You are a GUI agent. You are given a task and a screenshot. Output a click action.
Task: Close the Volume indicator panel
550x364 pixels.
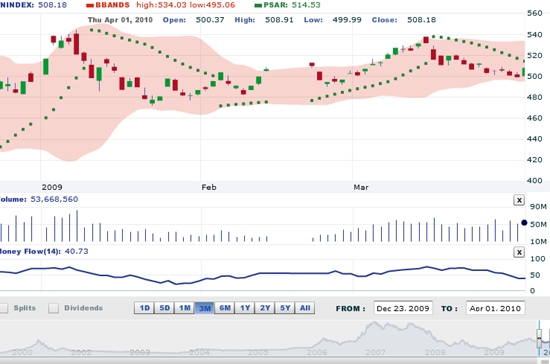click(519, 200)
